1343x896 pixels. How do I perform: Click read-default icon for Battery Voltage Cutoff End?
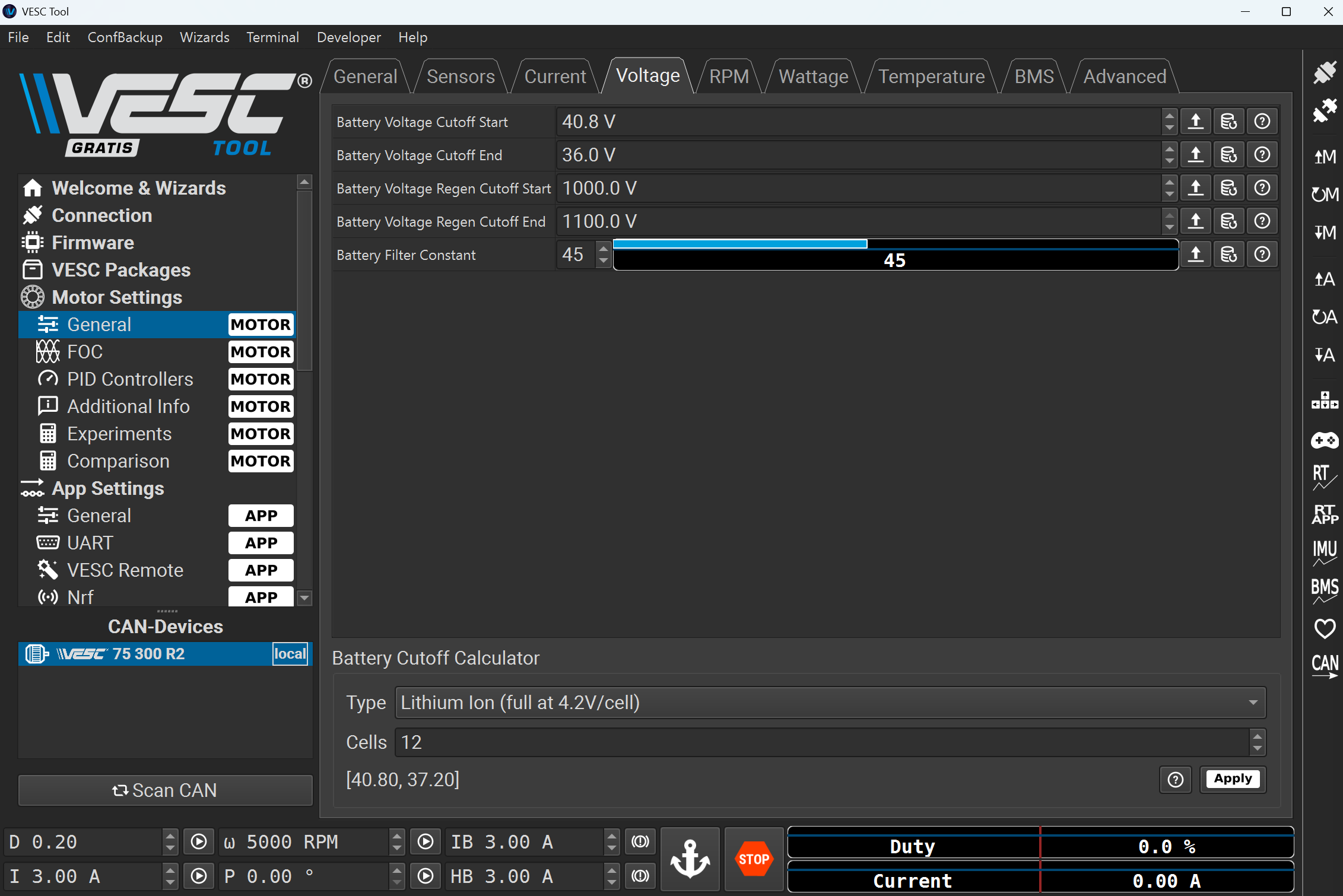click(1228, 155)
